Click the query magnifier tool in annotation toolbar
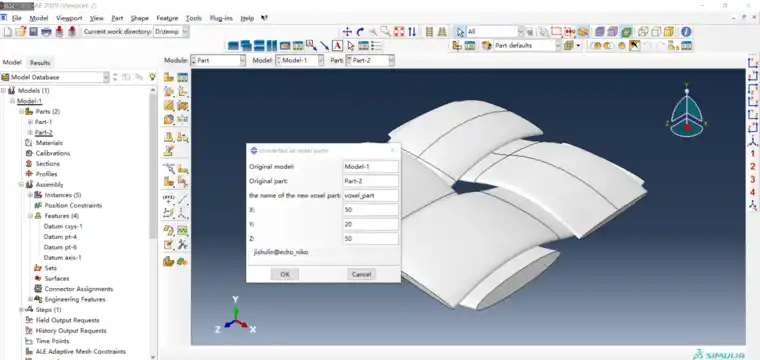The image size is (760, 360). pos(311,46)
